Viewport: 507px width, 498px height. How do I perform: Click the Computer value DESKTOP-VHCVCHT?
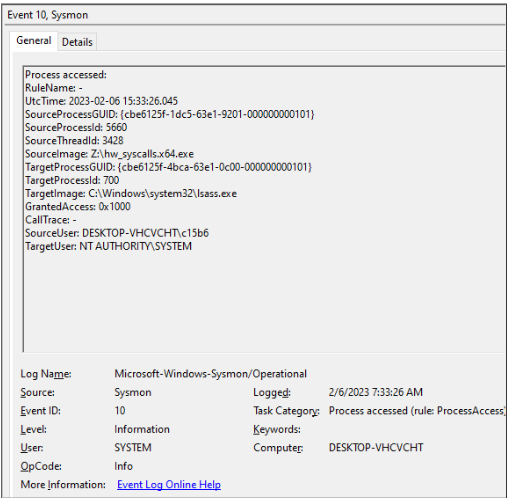376,447
